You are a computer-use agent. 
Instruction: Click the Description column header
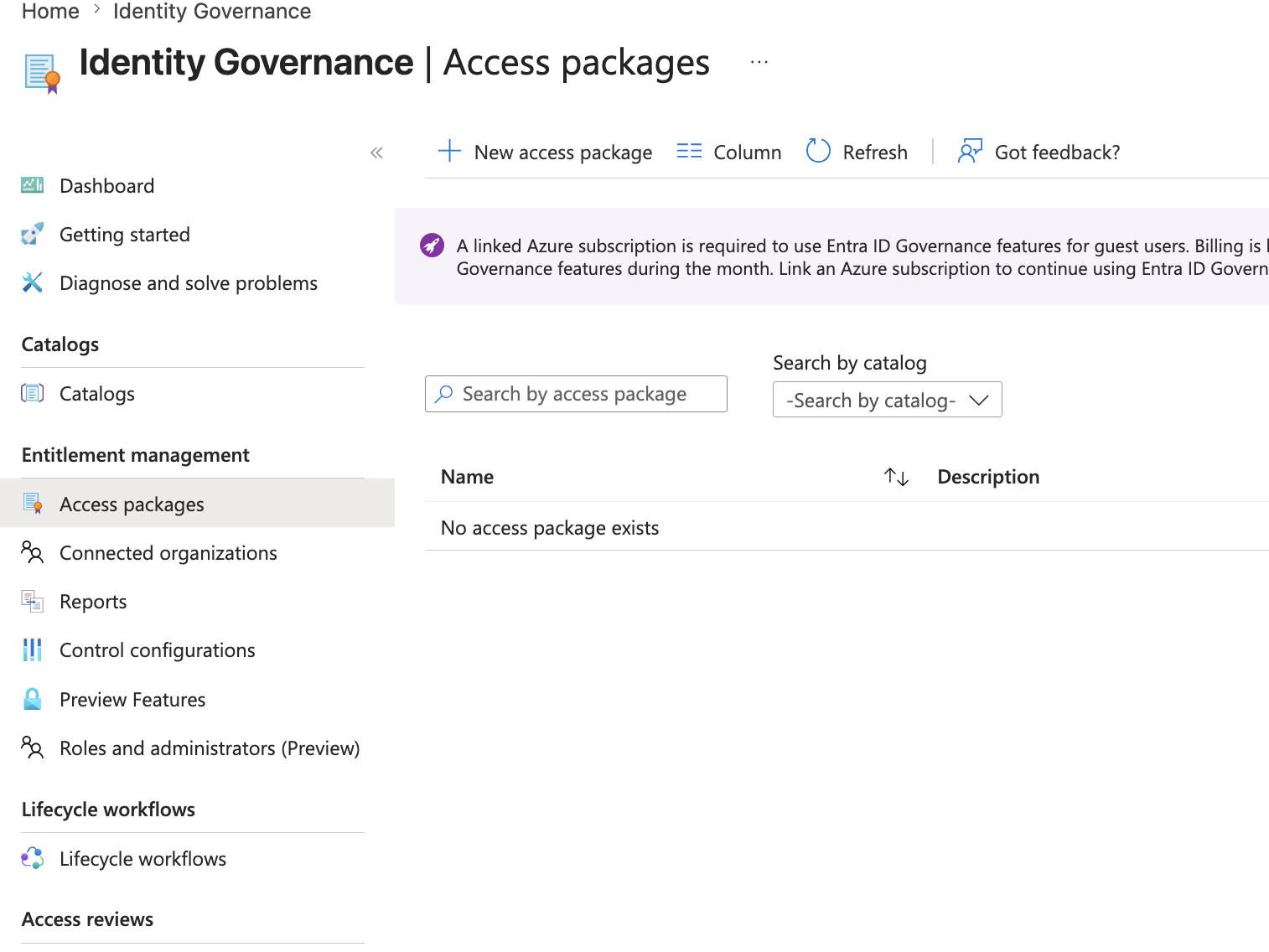coord(988,477)
